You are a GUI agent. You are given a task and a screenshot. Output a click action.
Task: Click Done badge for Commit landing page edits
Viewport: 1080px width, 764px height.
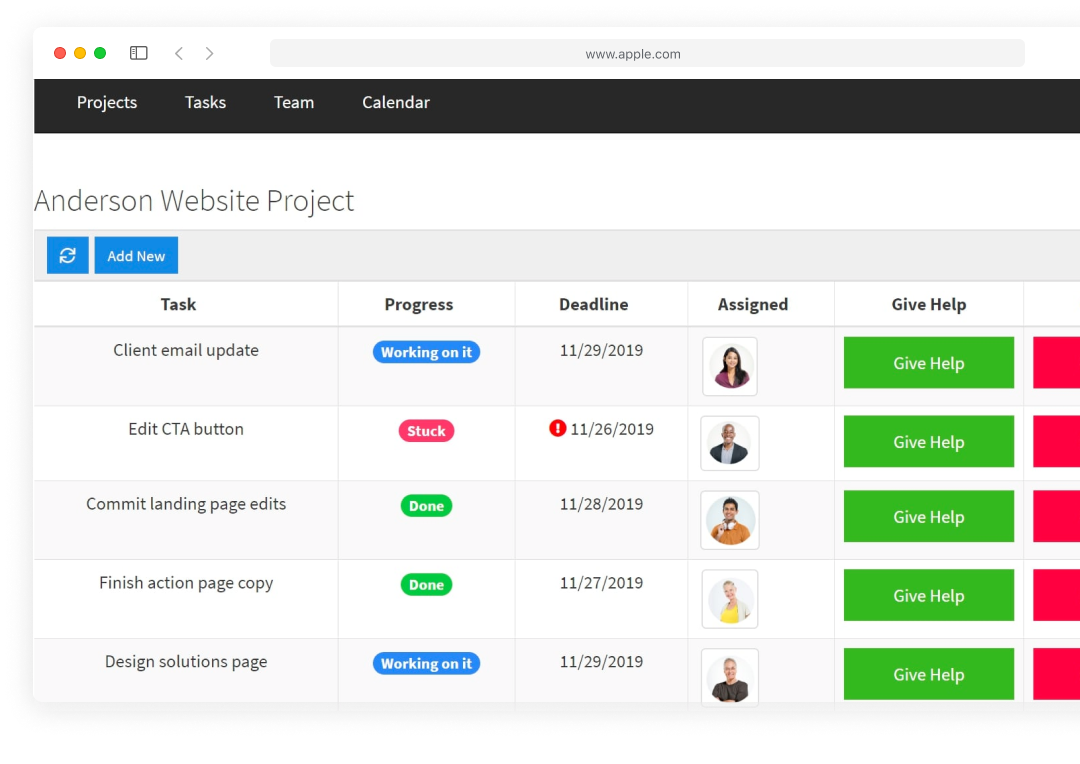(x=426, y=506)
